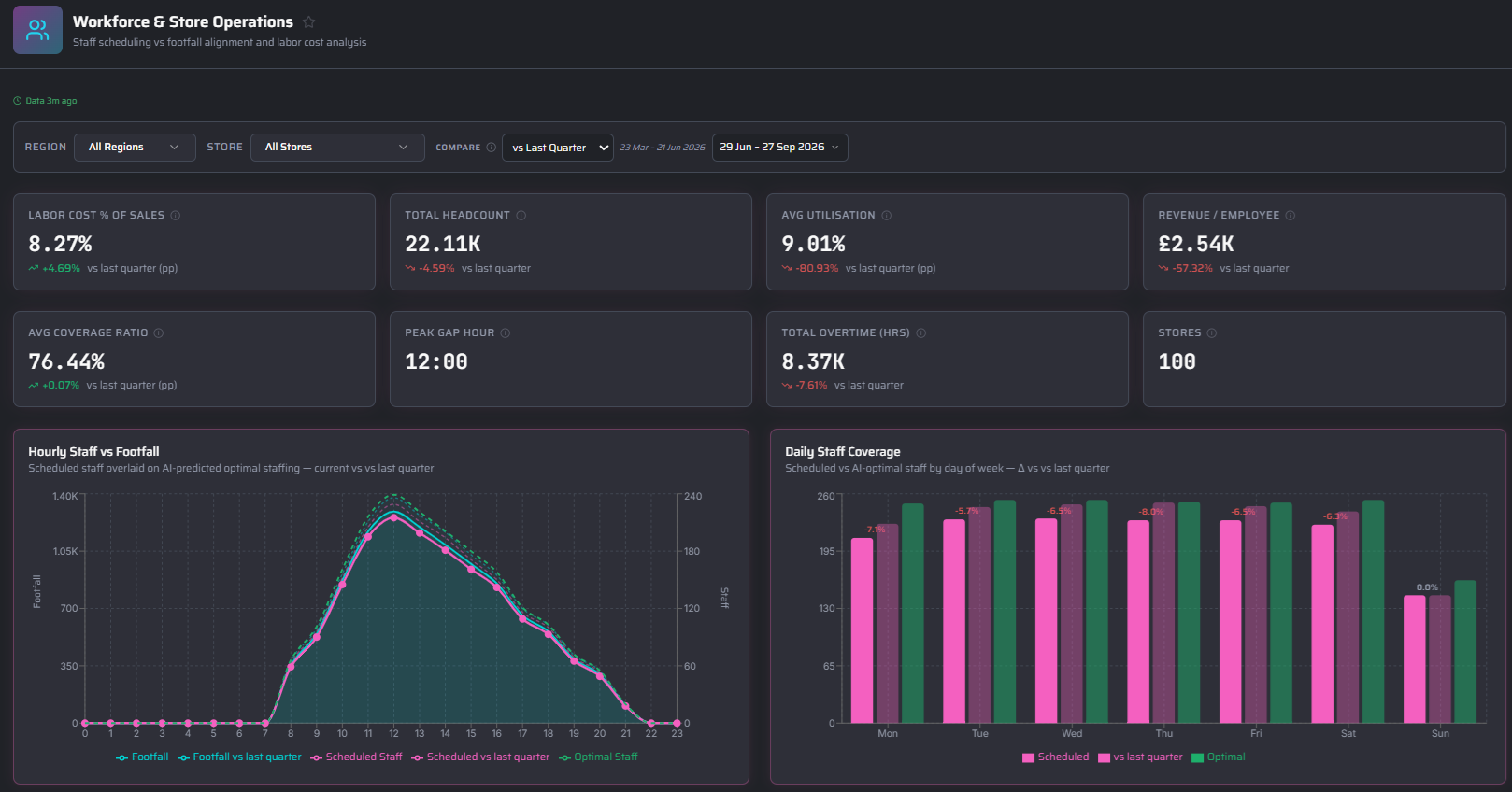This screenshot has width=1512, height=792.
Task: Click the 0.0% label above Sunday bars
Action: pyautogui.click(x=1427, y=587)
